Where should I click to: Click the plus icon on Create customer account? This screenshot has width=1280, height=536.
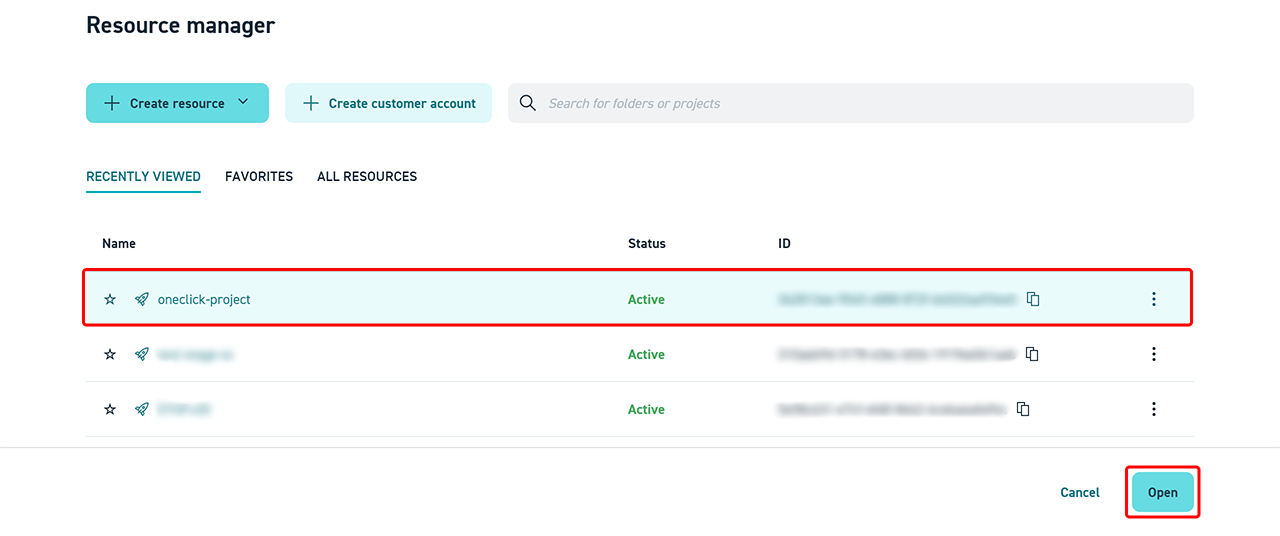311,103
